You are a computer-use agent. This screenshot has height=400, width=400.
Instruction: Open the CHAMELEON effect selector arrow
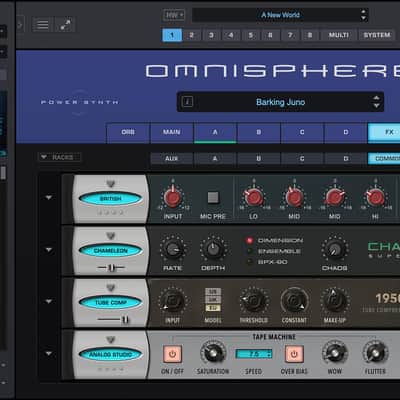coord(111,236)
